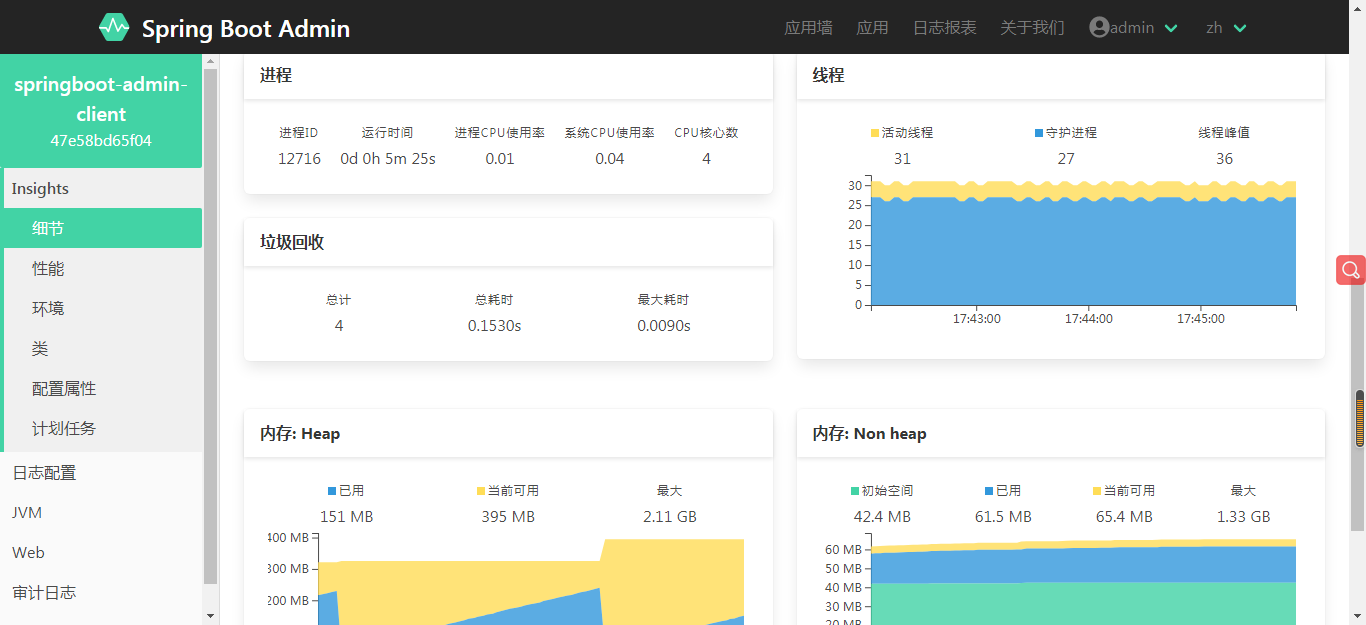The width and height of the screenshot is (1366, 625).
Task: Click the Spring Boot Admin hexagon logo
Action: coord(114,27)
